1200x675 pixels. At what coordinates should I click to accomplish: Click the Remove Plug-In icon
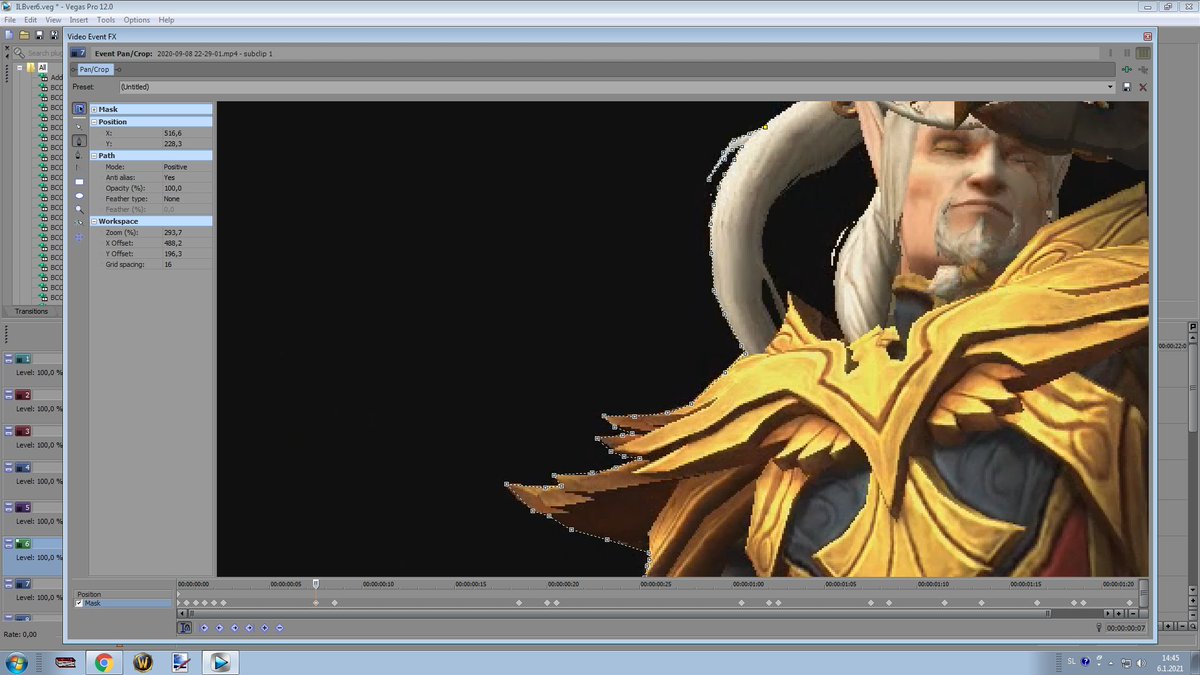pos(1143,70)
